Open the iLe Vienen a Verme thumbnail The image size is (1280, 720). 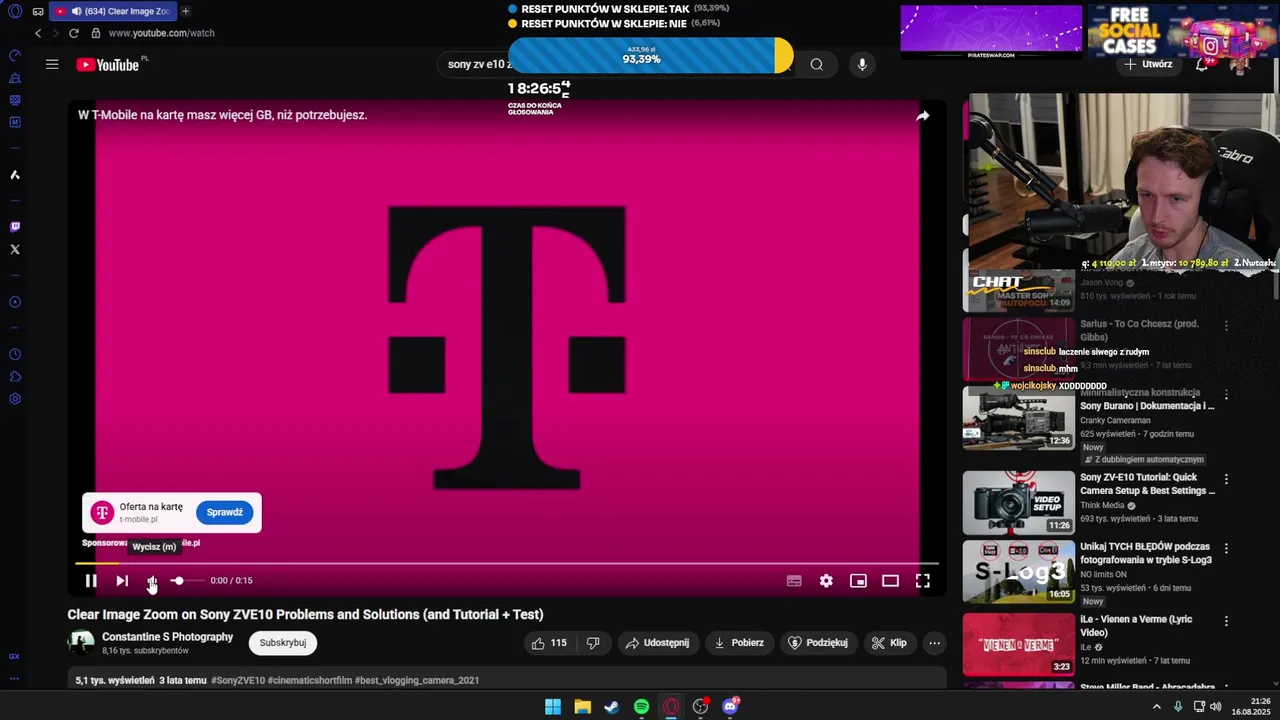pyautogui.click(x=1018, y=644)
